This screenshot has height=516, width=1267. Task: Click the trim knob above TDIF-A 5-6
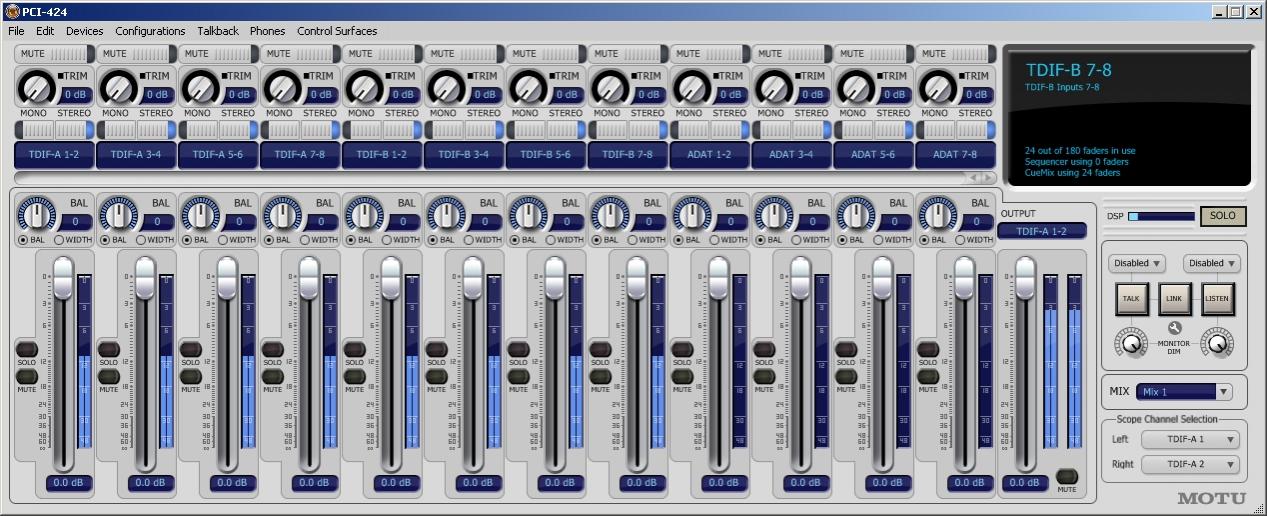pyautogui.click(x=201, y=88)
